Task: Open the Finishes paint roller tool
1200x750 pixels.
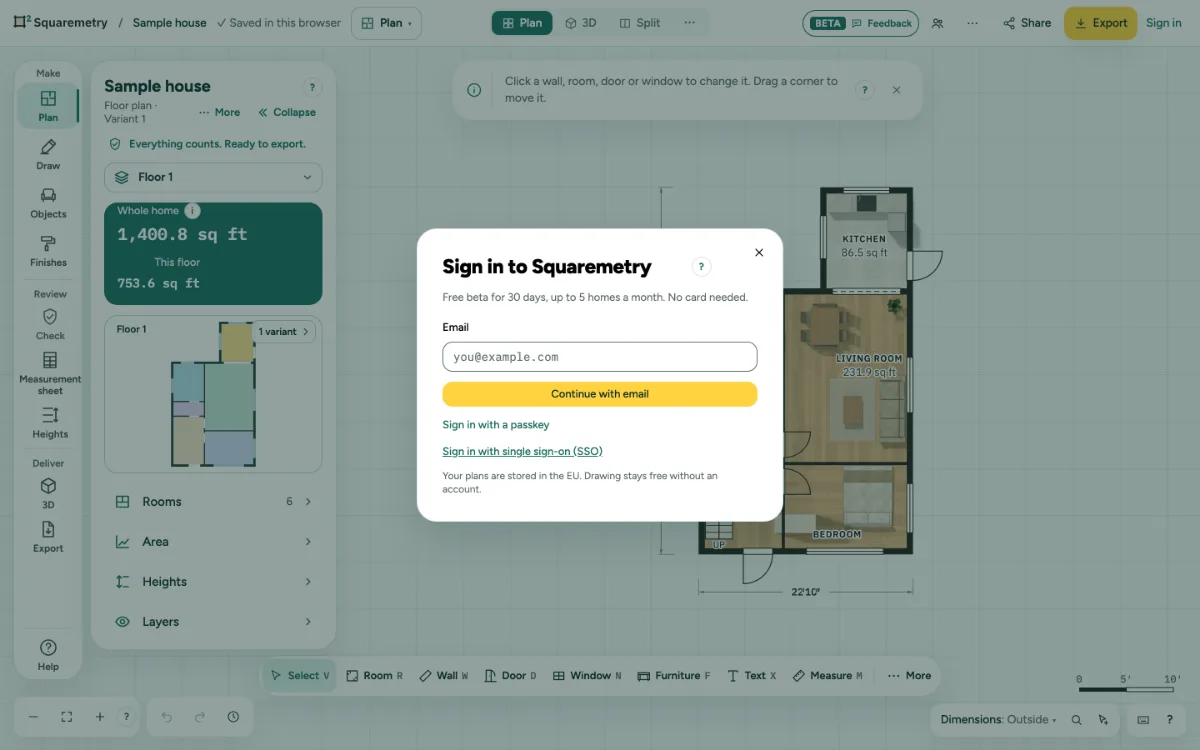Action: (x=48, y=251)
